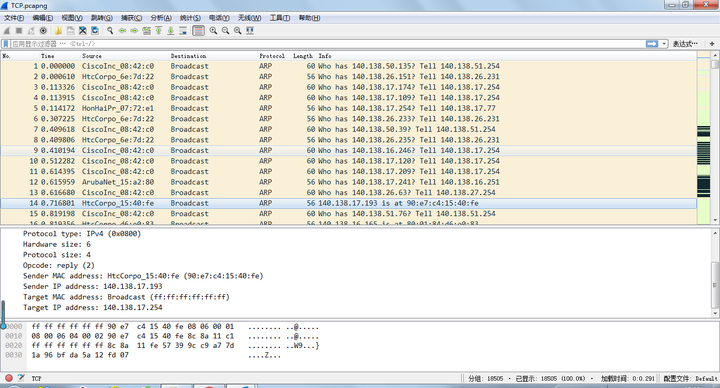Open the 分析(A) menu
Image resolution: width=720 pixels, height=388 pixels.
pos(161,18)
